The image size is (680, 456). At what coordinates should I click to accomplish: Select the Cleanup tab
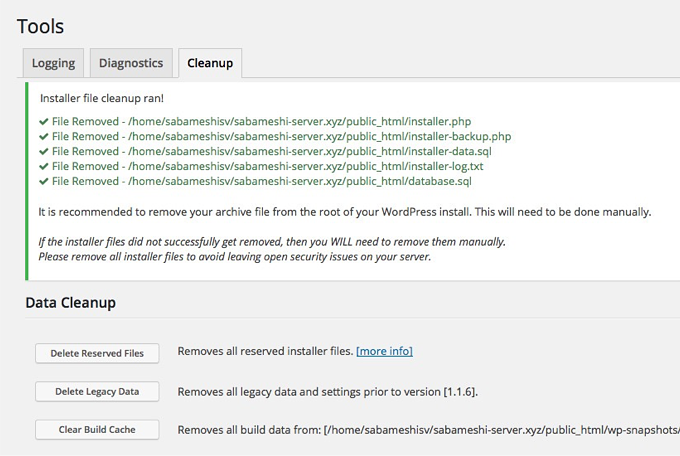(210, 63)
